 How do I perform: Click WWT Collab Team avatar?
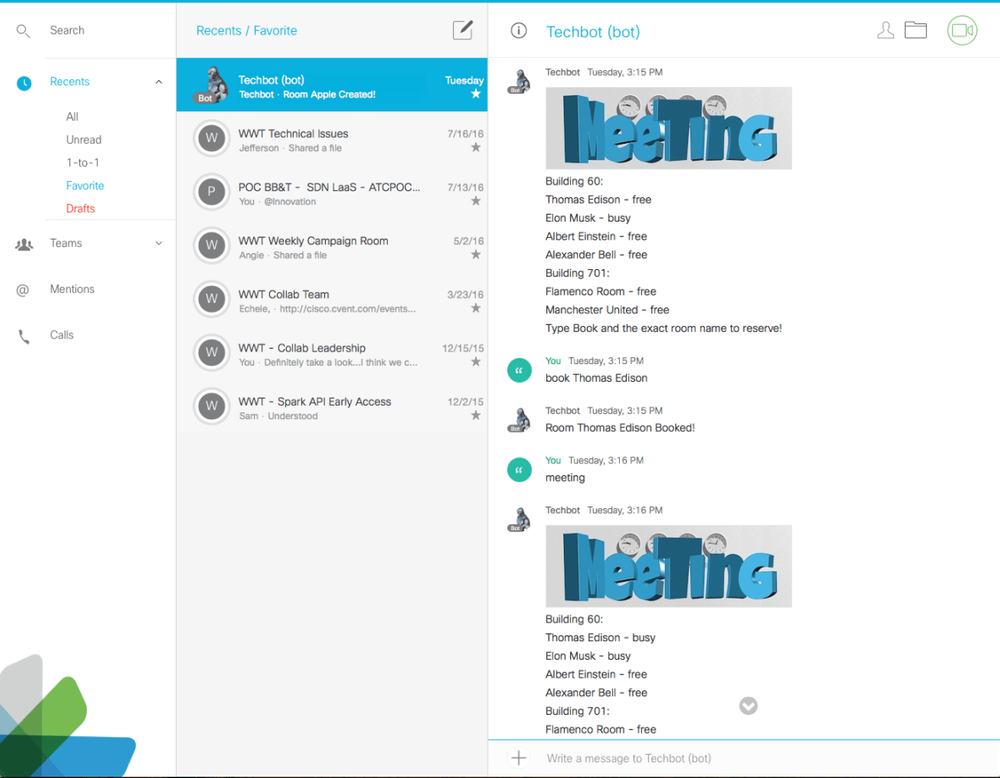tap(211, 299)
